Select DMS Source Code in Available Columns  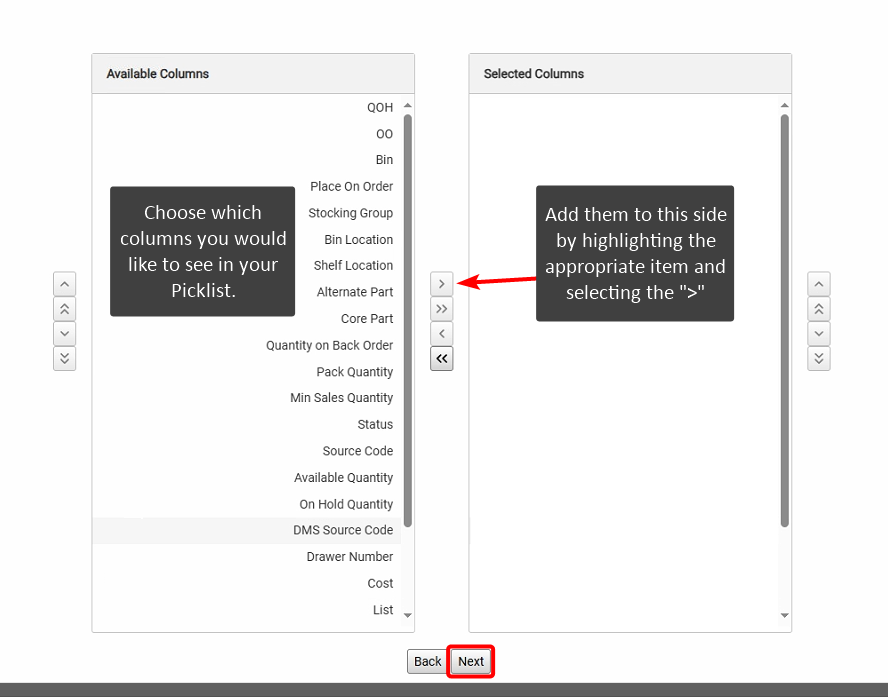[343, 531]
